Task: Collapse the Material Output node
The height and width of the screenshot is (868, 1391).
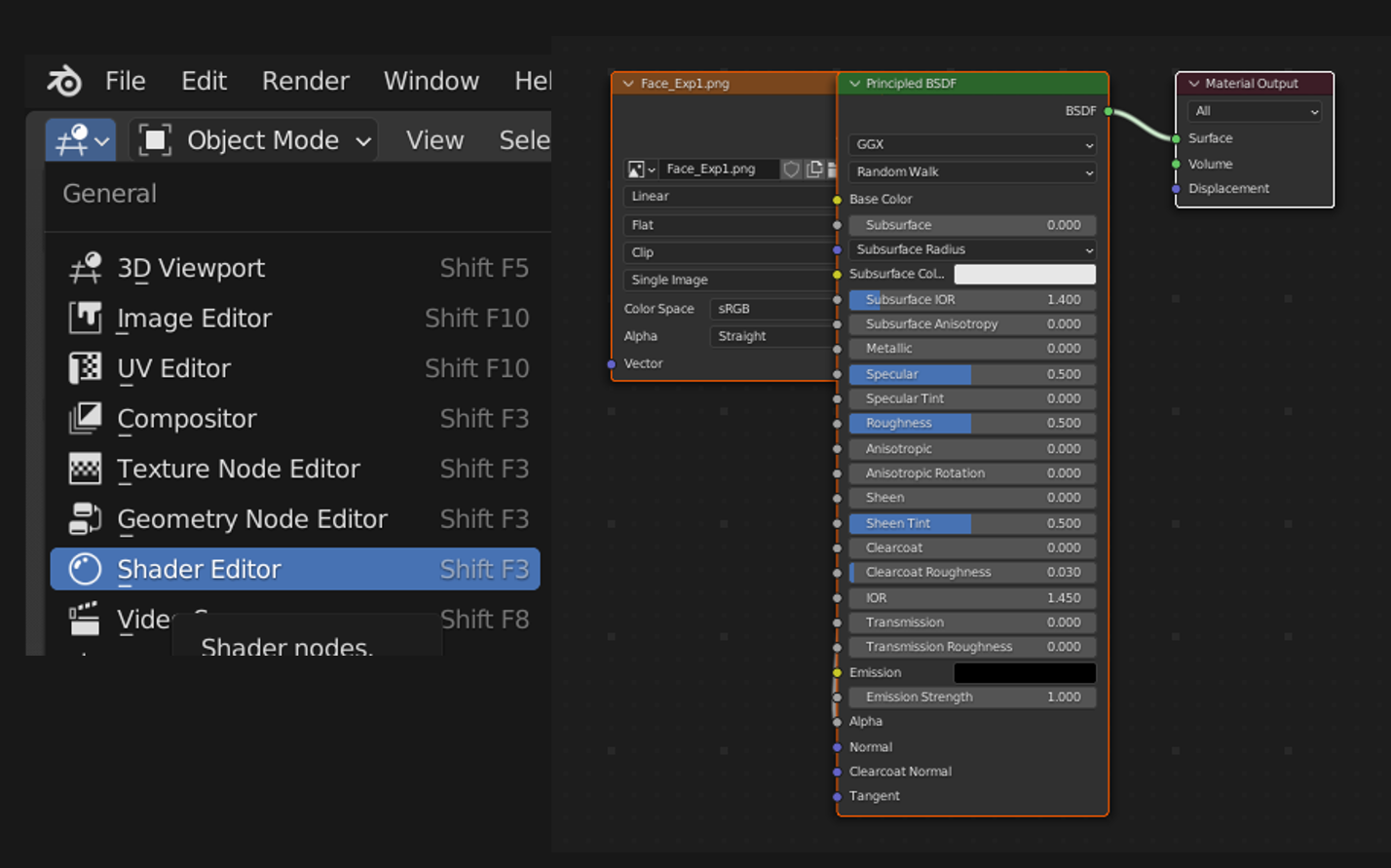Action: [1193, 84]
